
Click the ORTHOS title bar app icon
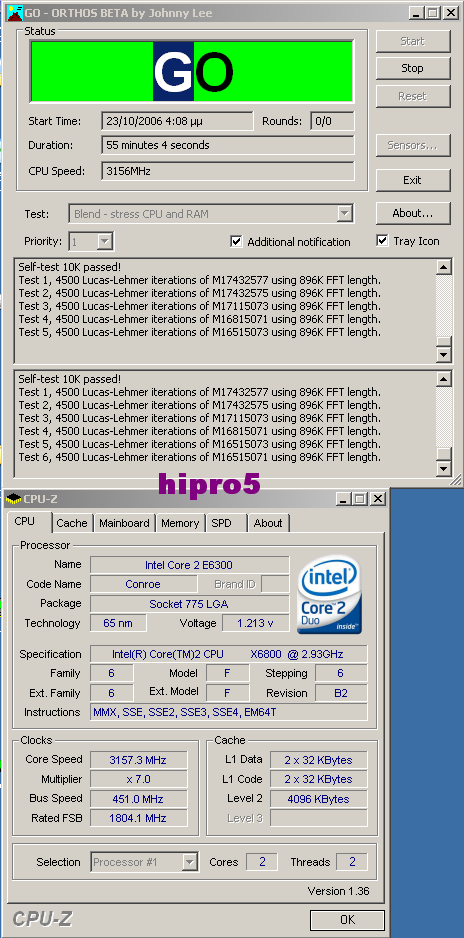(14, 13)
